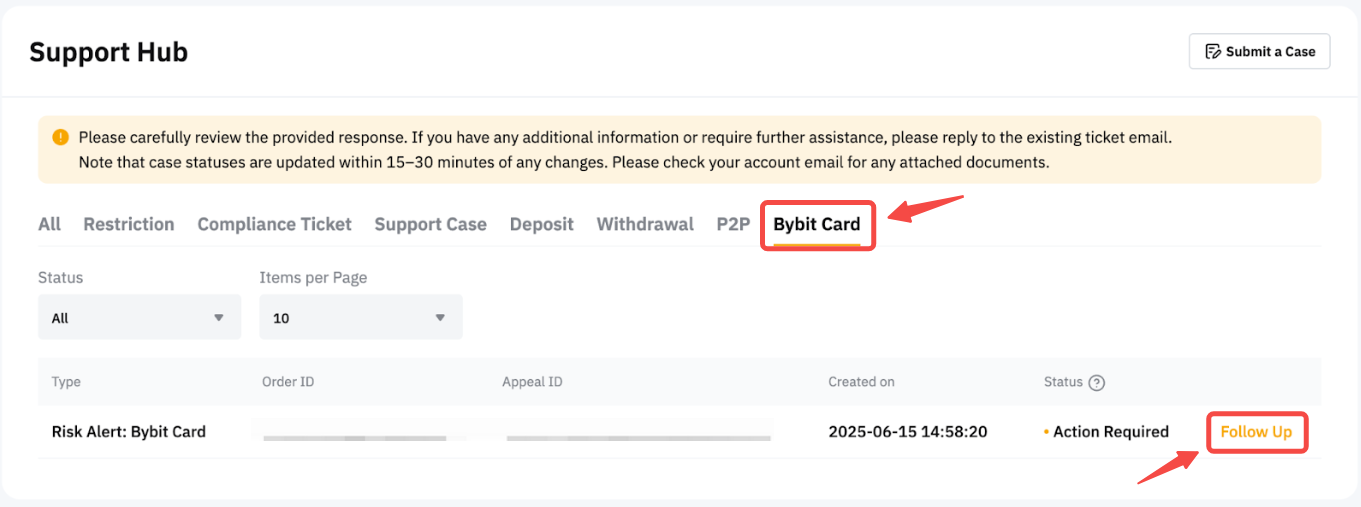This screenshot has height=507, width=1361.
Task: Select the Support Case tab
Action: click(430, 224)
